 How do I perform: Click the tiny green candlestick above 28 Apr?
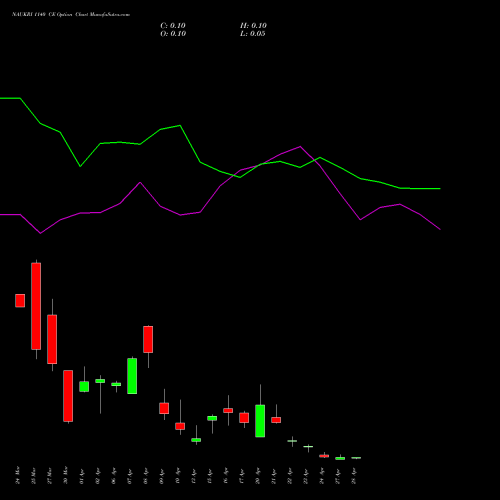356,458
